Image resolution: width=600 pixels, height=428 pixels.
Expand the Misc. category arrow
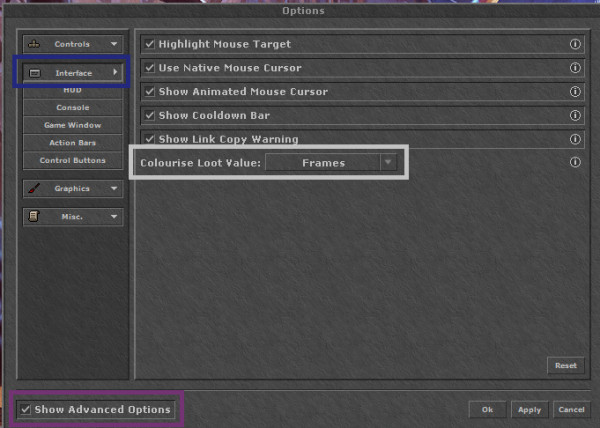[114, 216]
